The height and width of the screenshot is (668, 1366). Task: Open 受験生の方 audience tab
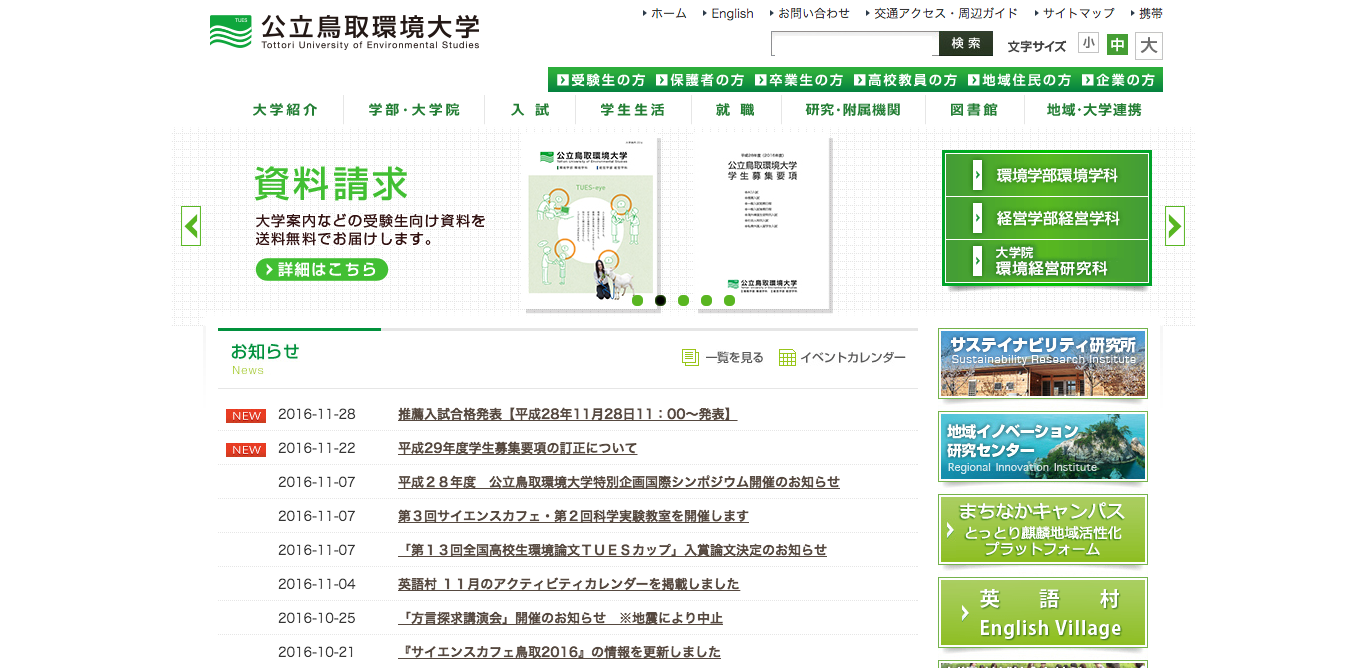(601, 80)
